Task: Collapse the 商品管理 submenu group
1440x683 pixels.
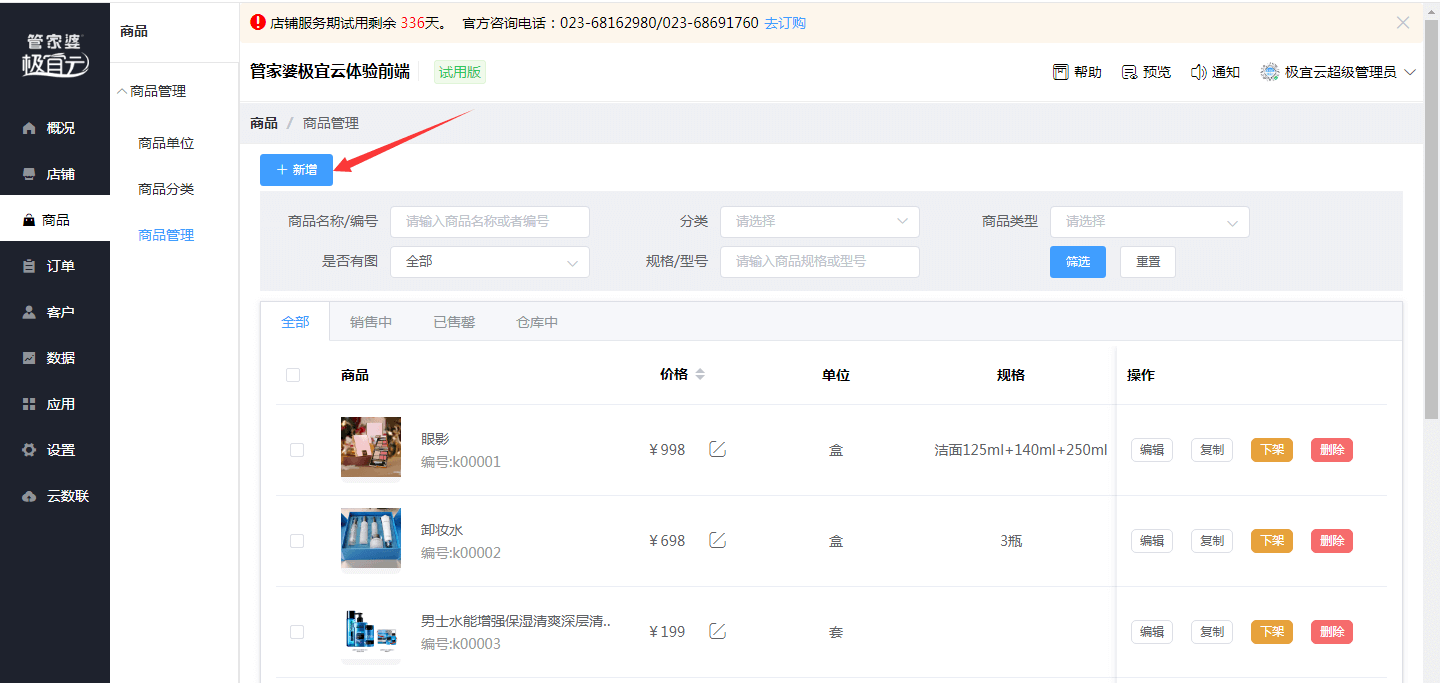Action: point(152,91)
